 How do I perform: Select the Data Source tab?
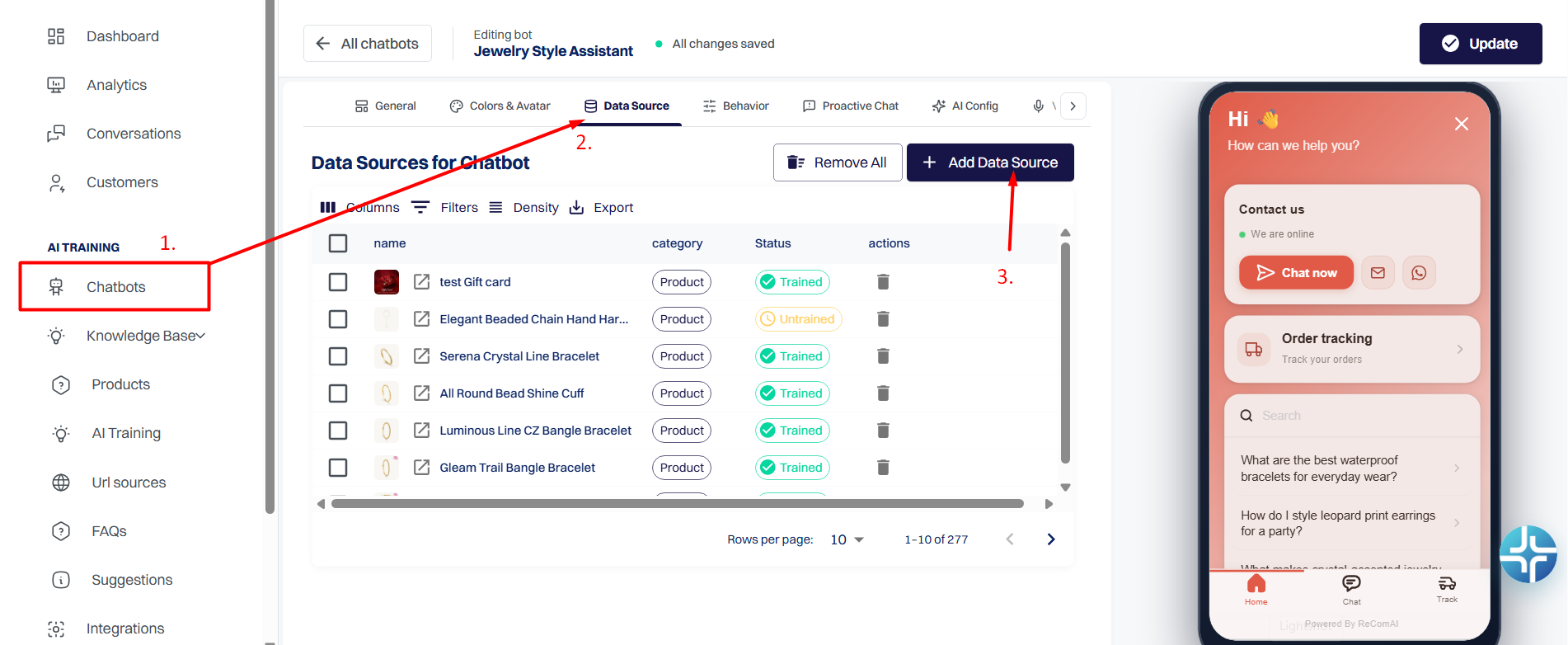point(627,106)
